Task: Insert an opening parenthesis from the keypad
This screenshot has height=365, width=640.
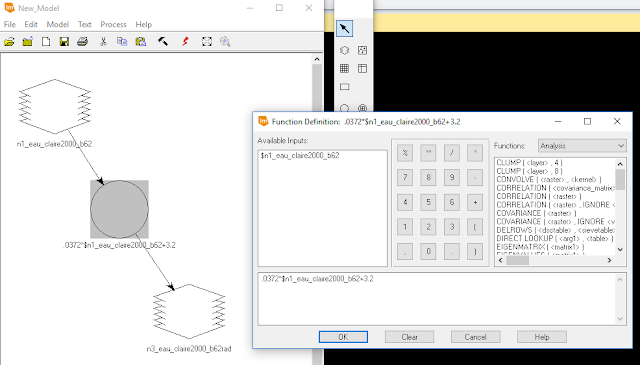Action: 475,227
